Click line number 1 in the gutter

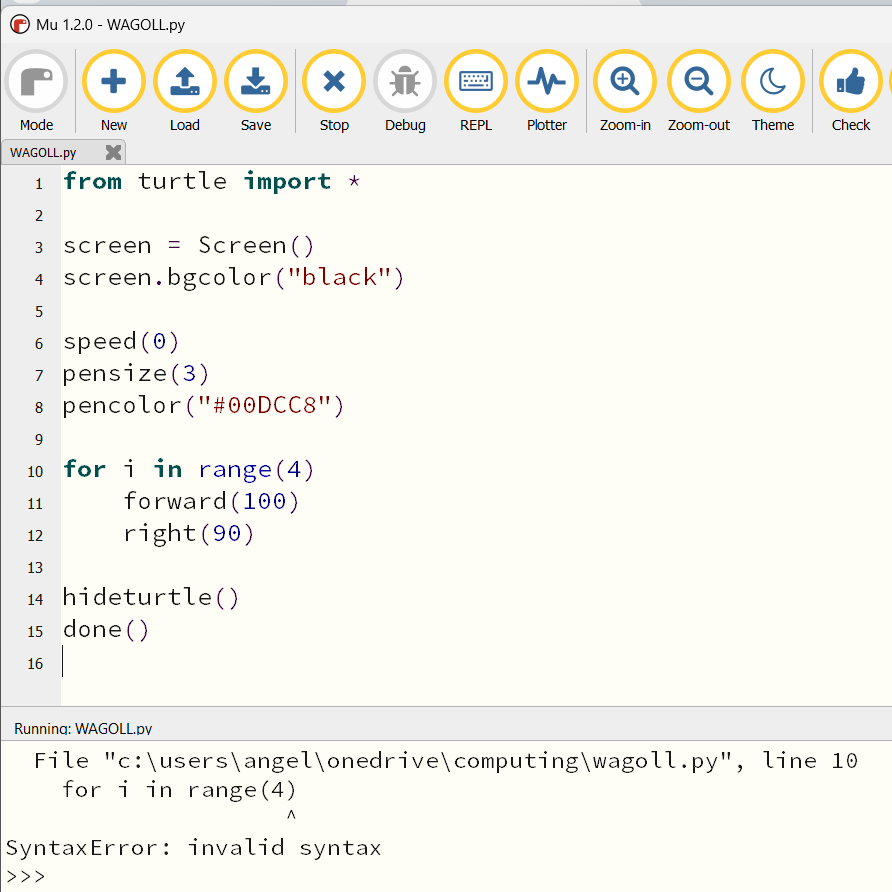[x=39, y=184]
